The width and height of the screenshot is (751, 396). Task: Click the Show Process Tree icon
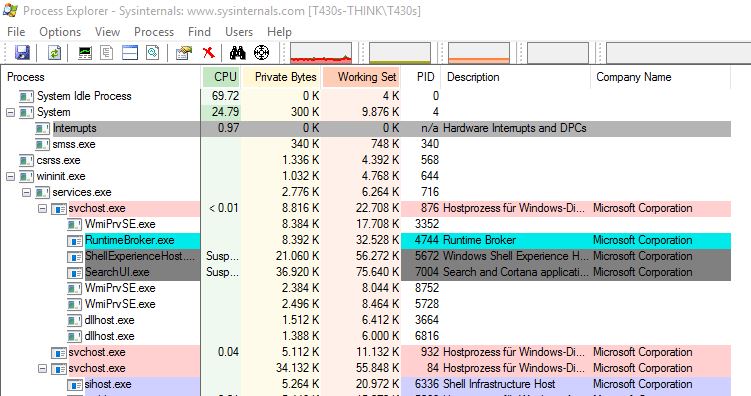[106, 53]
